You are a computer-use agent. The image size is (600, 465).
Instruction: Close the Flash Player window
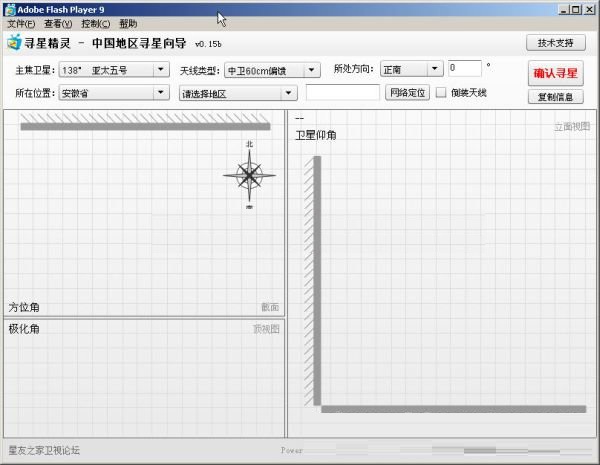pos(590,10)
